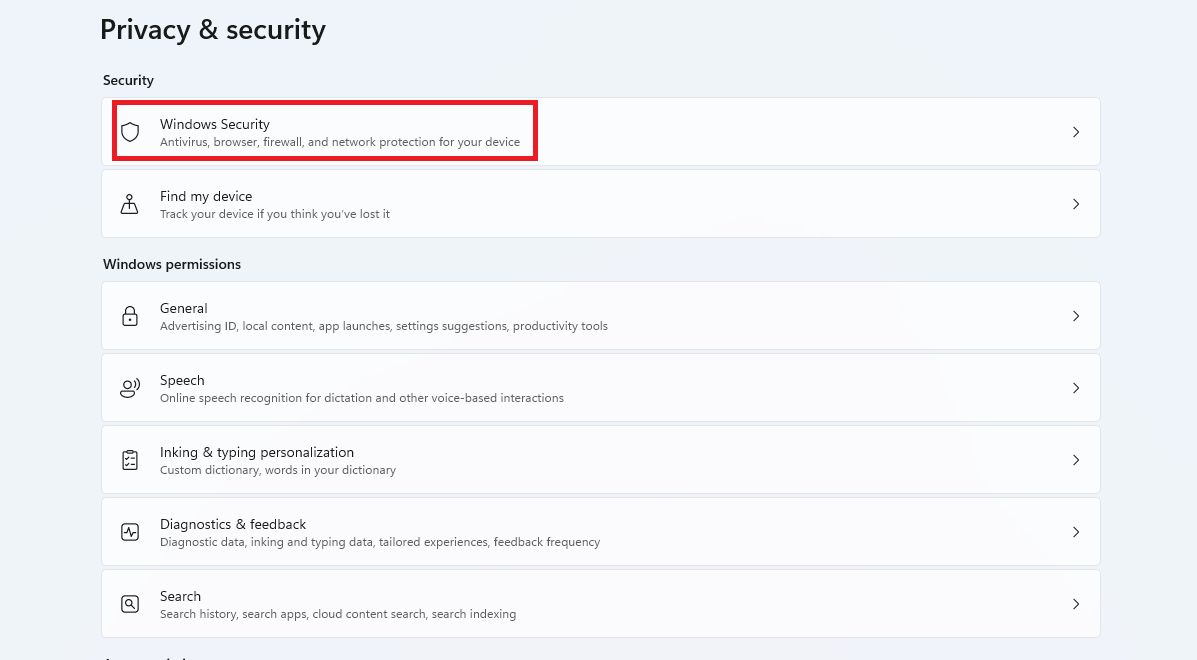Choose the Speech label text
Viewport: 1197px width, 660px height.
182,380
